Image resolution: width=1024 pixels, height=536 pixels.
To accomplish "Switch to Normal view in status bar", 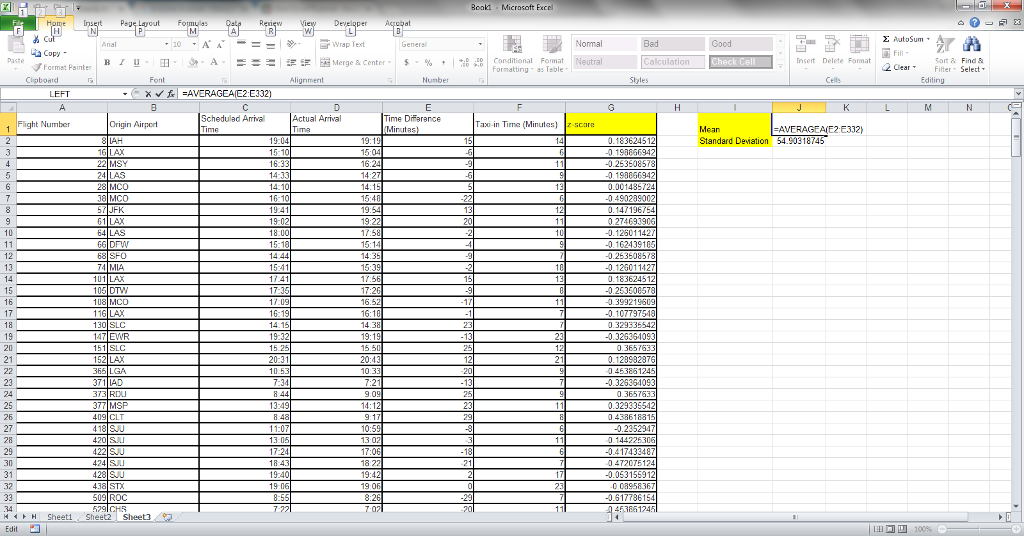I will point(878,529).
